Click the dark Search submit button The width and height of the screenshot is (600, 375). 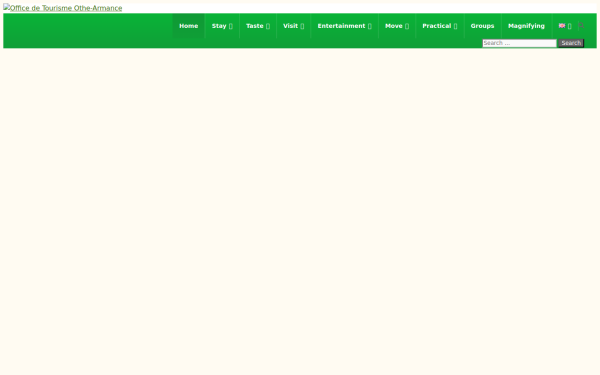pos(571,43)
